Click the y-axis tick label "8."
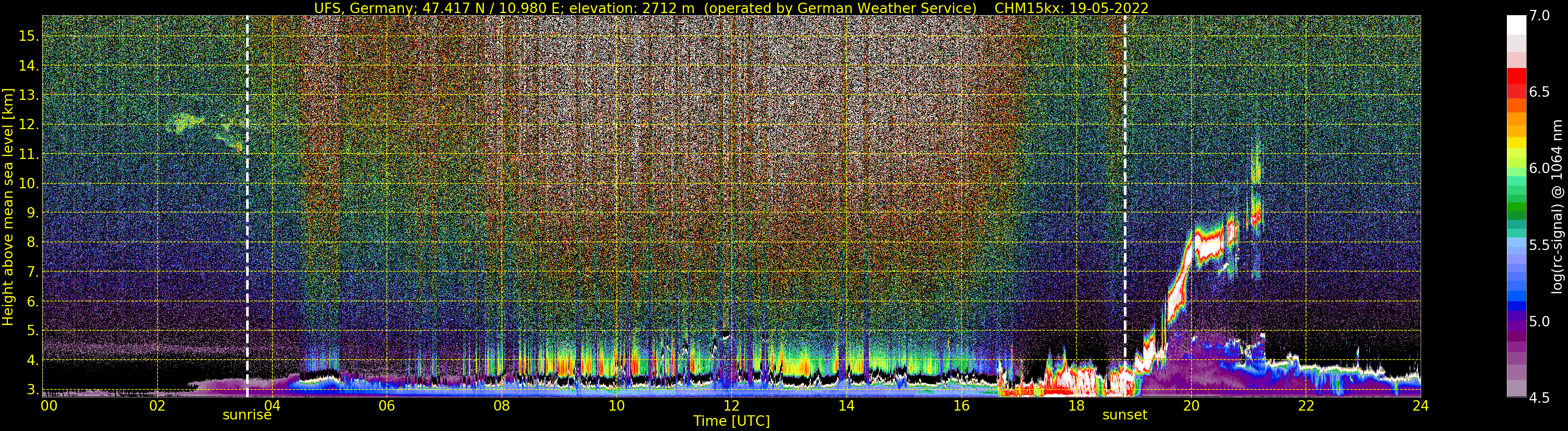 (32, 243)
